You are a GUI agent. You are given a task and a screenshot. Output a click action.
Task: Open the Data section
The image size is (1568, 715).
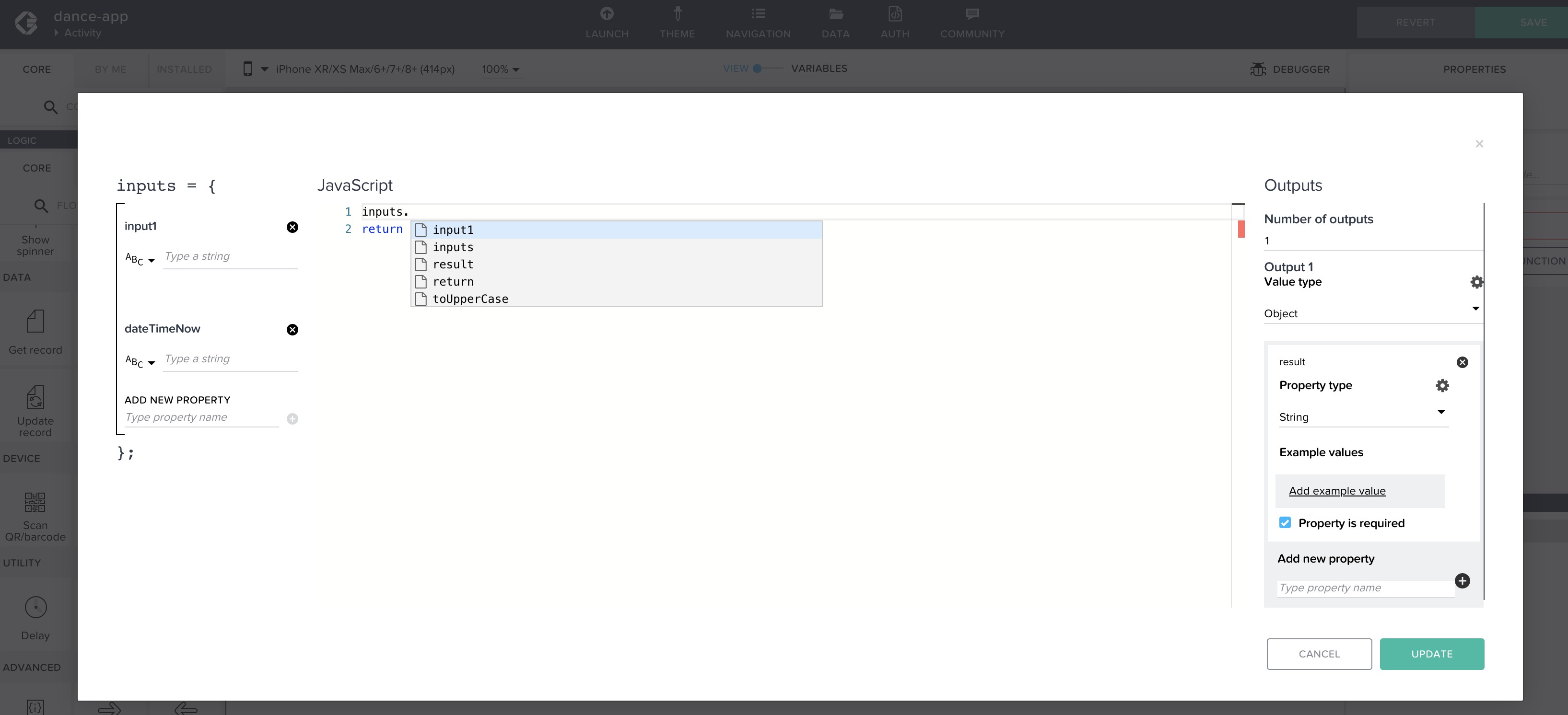tap(835, 23)
